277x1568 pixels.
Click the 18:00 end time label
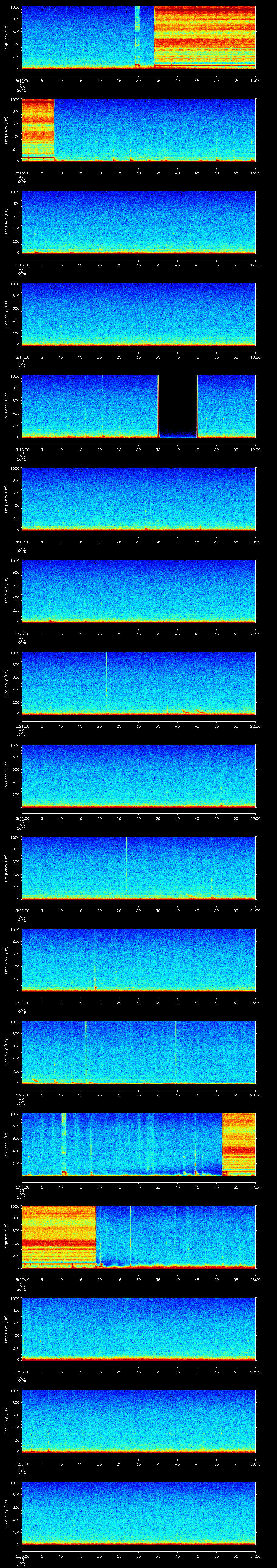click(255, 357)
